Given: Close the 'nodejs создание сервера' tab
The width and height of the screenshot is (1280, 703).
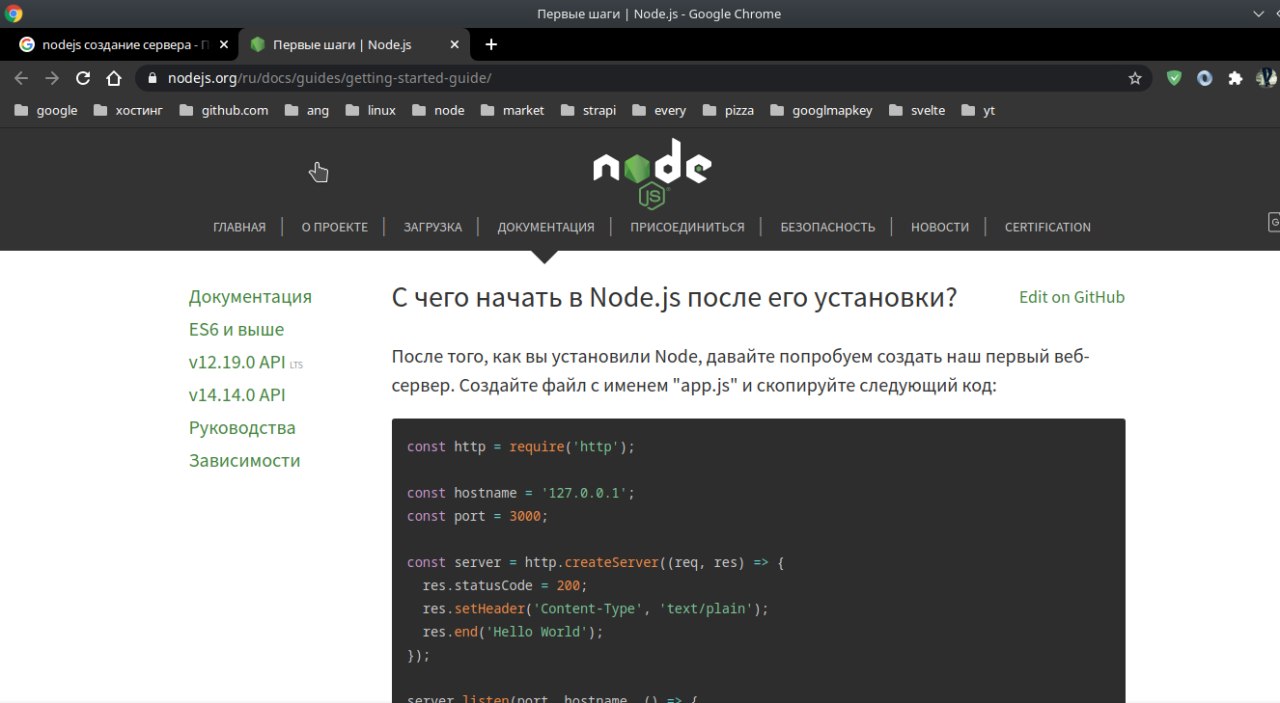Looking at the screenshot, I should pos(224,45).
